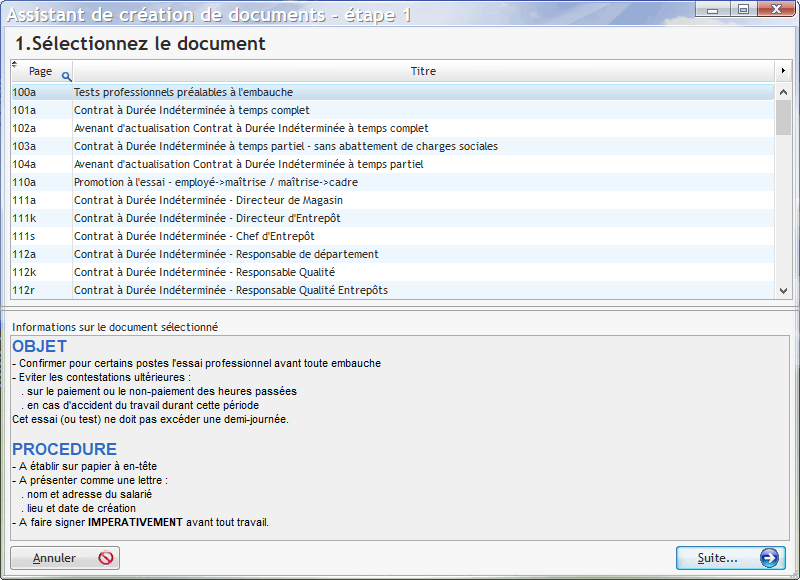Viewport: 800px width, 580px height.
Task: Click the document list scrollbar thumb
Action: pos(783,117)
